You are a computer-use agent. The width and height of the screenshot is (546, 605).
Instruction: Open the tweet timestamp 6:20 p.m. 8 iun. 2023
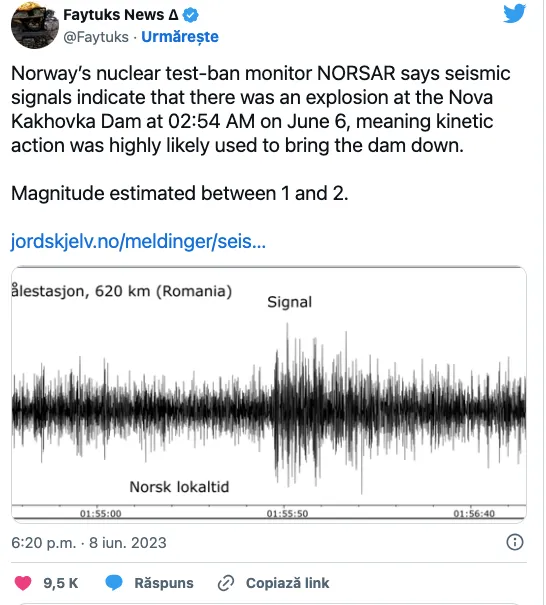89,542
